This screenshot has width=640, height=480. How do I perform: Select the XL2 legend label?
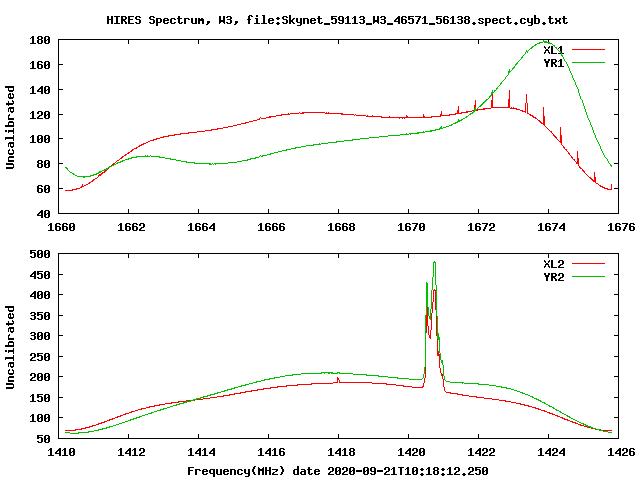point(553,264)
